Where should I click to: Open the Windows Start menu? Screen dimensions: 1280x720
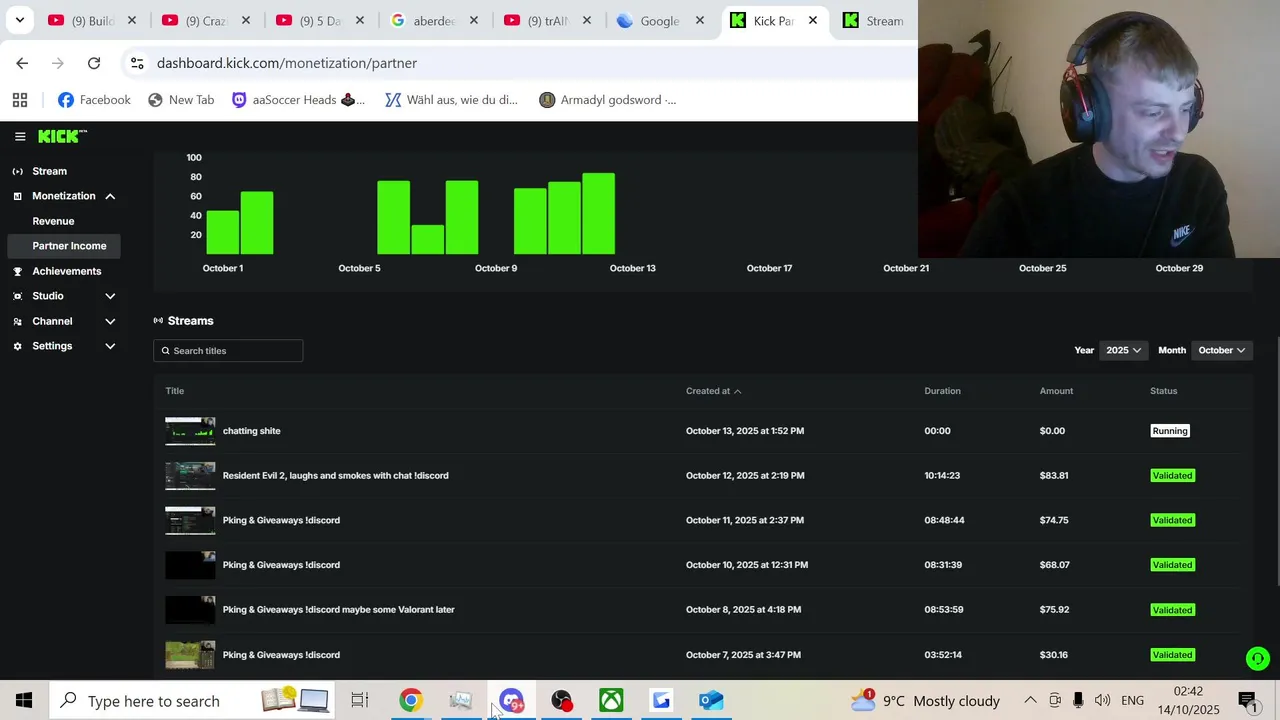(x=24, y=701)
